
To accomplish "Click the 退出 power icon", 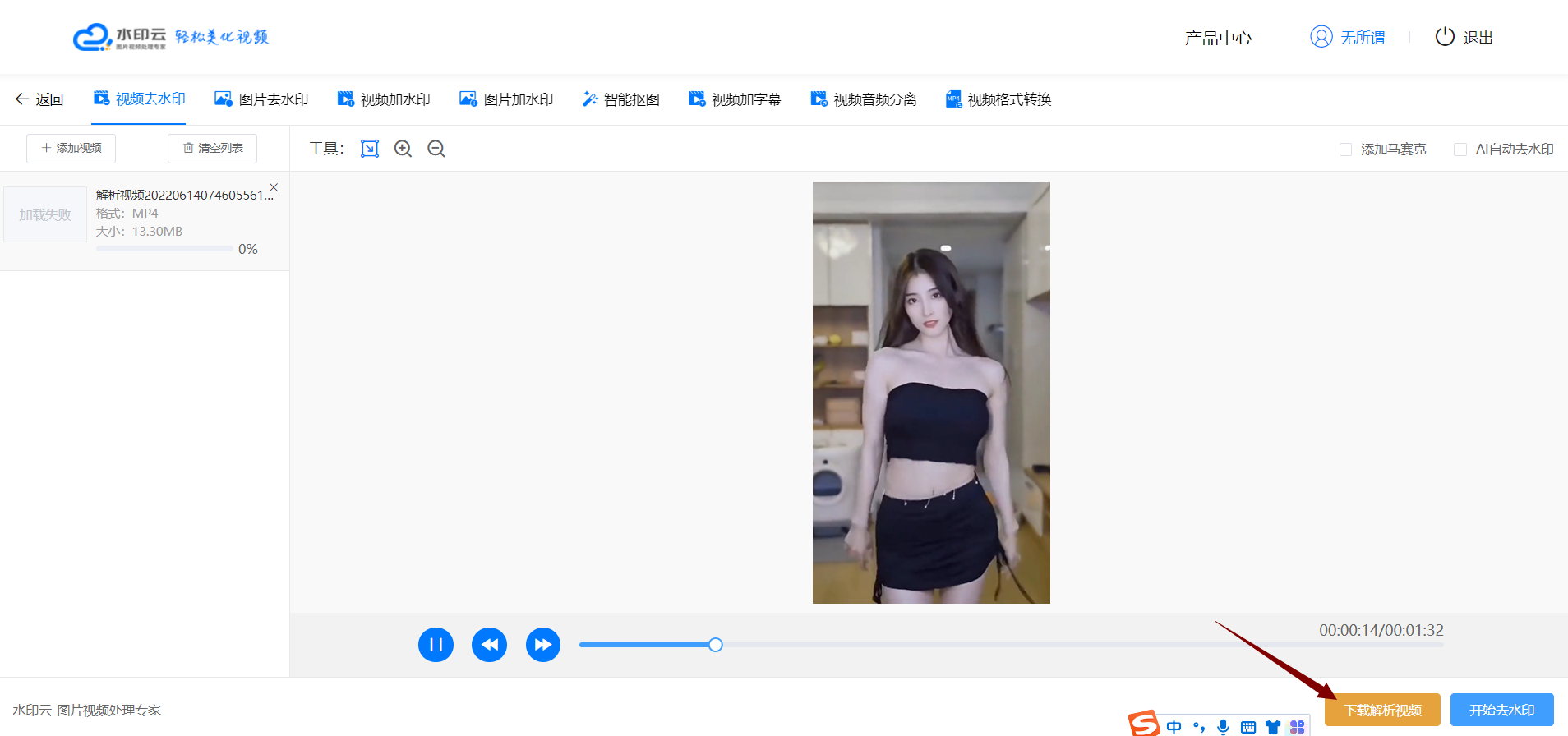I will point(1445,37).
